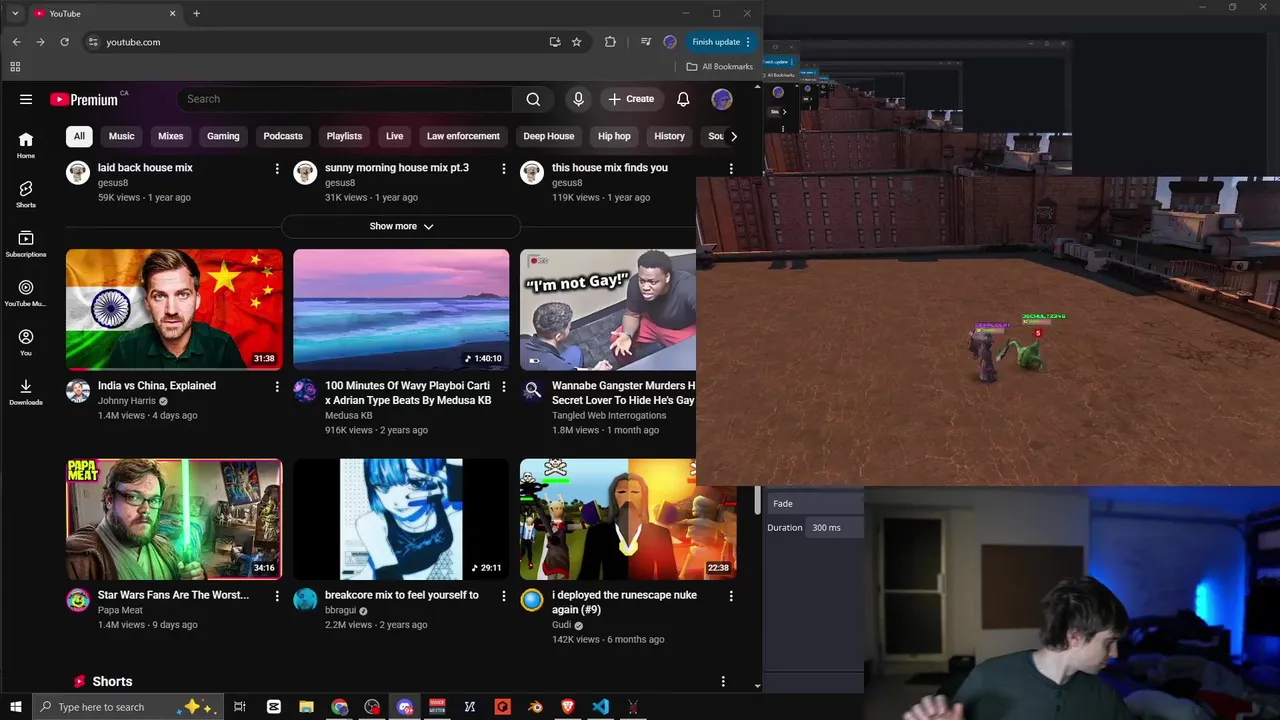Select the All category chip
Viewport: 1280px width, 720px height.
click(79, 136)
